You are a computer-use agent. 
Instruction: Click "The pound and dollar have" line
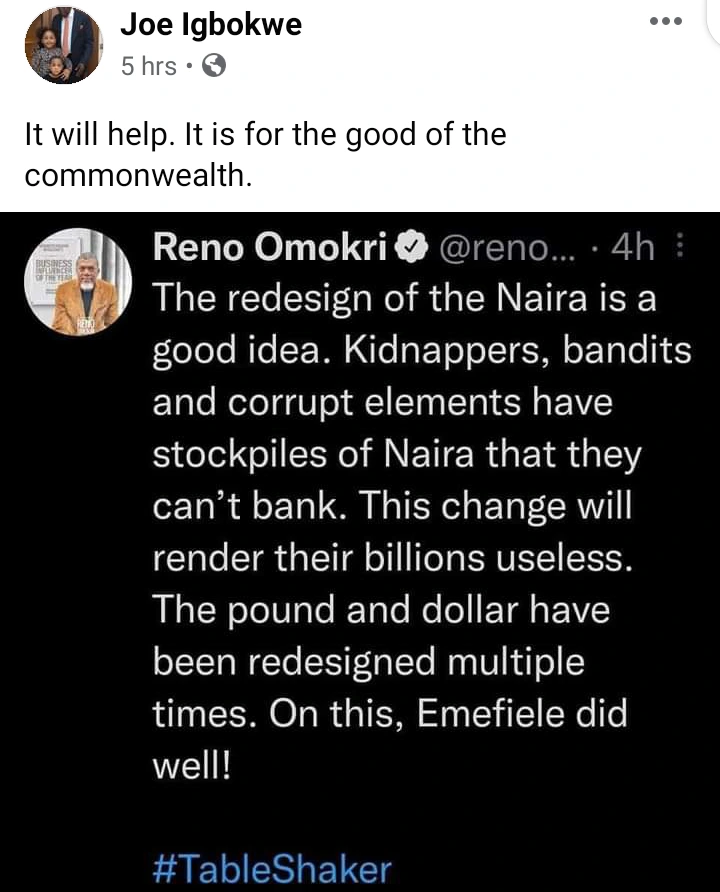(x=381, y=610)
